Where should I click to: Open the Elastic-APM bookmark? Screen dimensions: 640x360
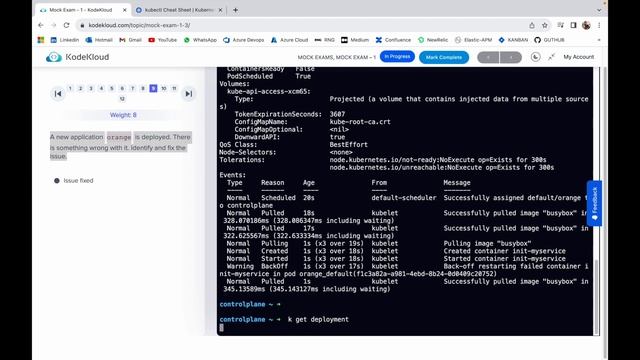coord(473,40)
